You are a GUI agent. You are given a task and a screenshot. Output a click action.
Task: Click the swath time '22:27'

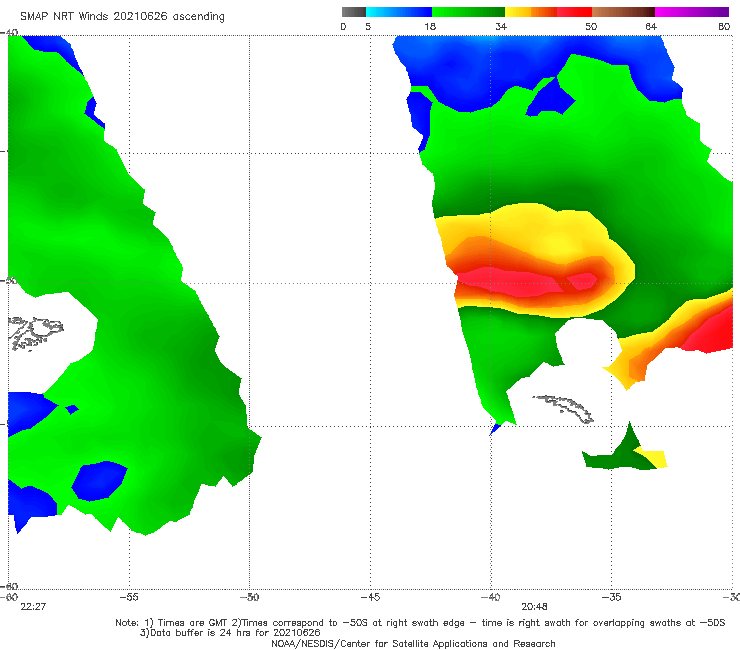[33, 607]
